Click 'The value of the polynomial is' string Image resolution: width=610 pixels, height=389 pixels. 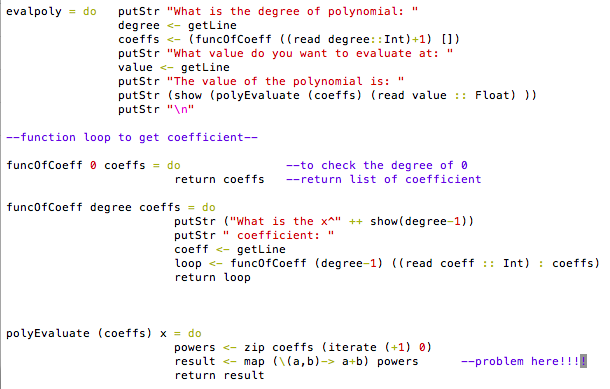click(x=285, y=81)
